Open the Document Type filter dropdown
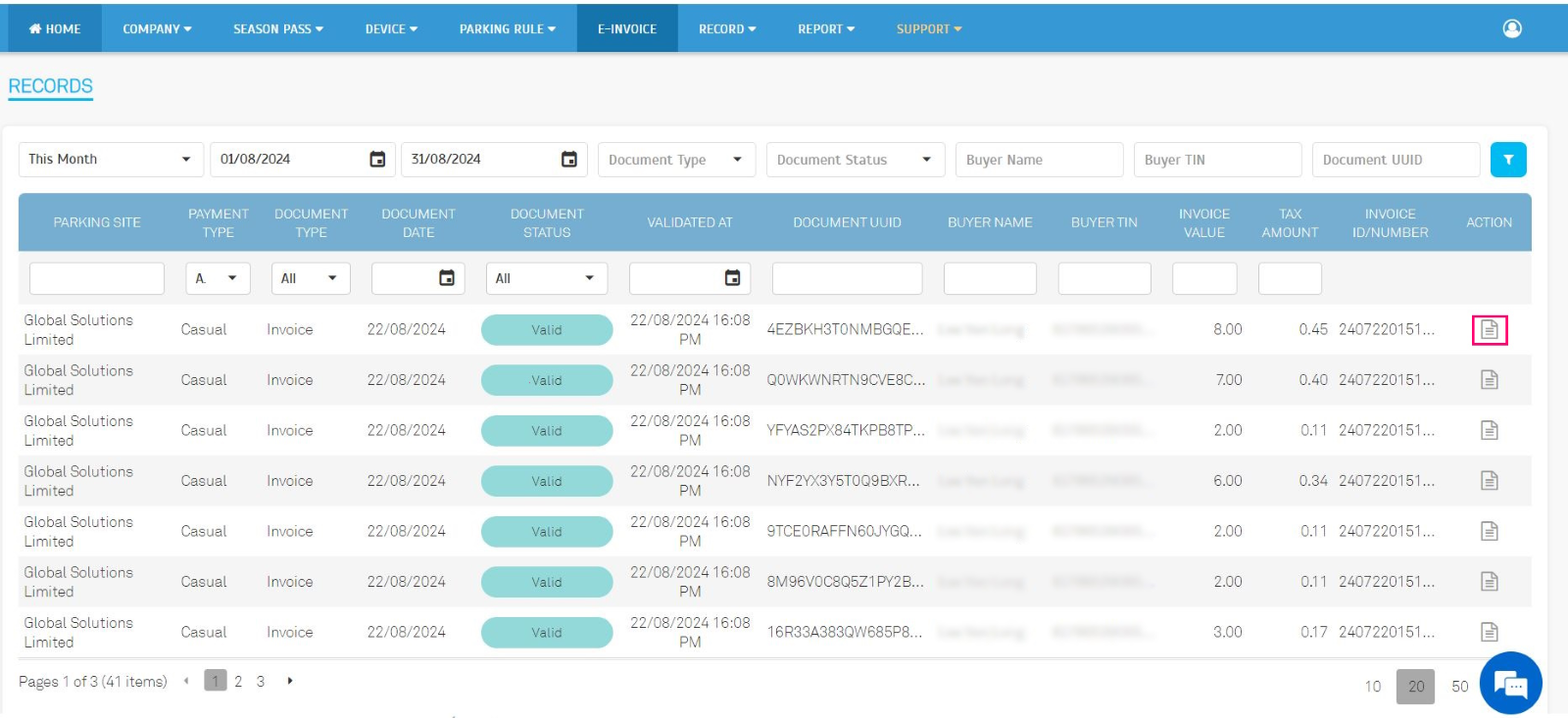Viewport: 1568px width, 718px height. point(675,160)
